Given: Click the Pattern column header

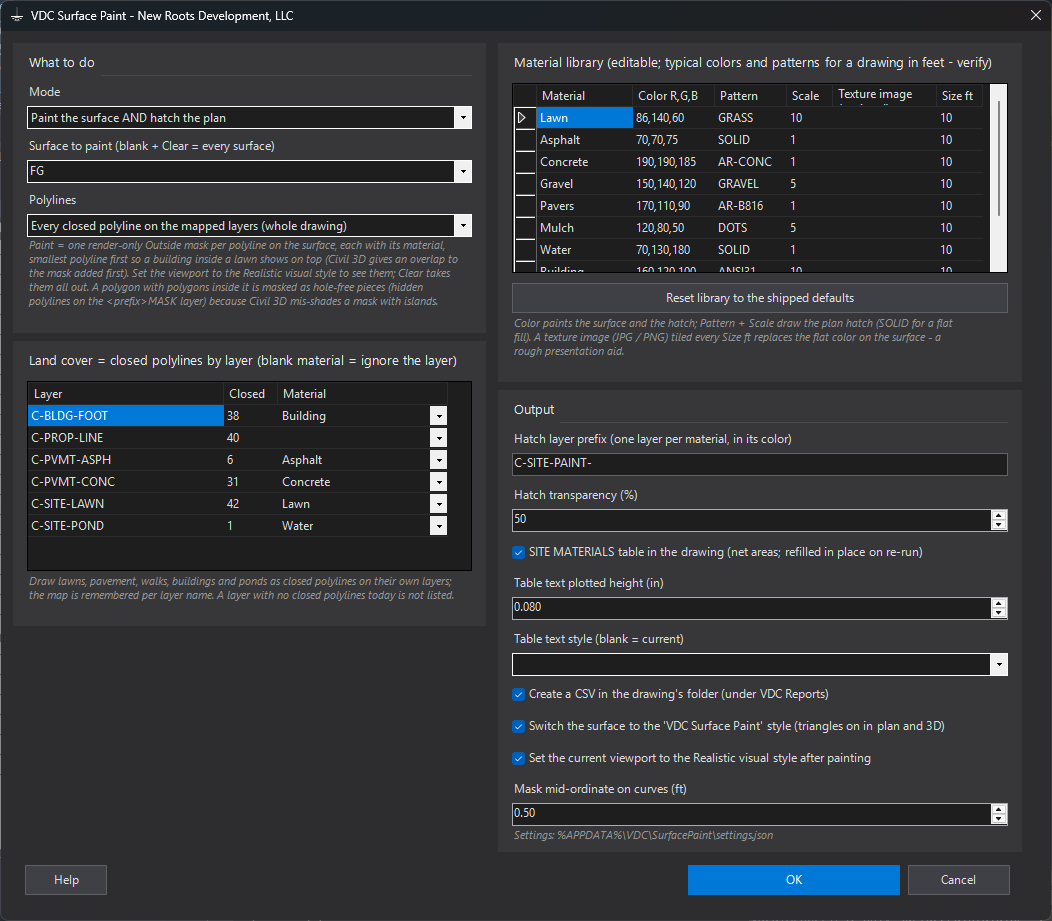Looking at the screenshot, I should click(750, 96).
